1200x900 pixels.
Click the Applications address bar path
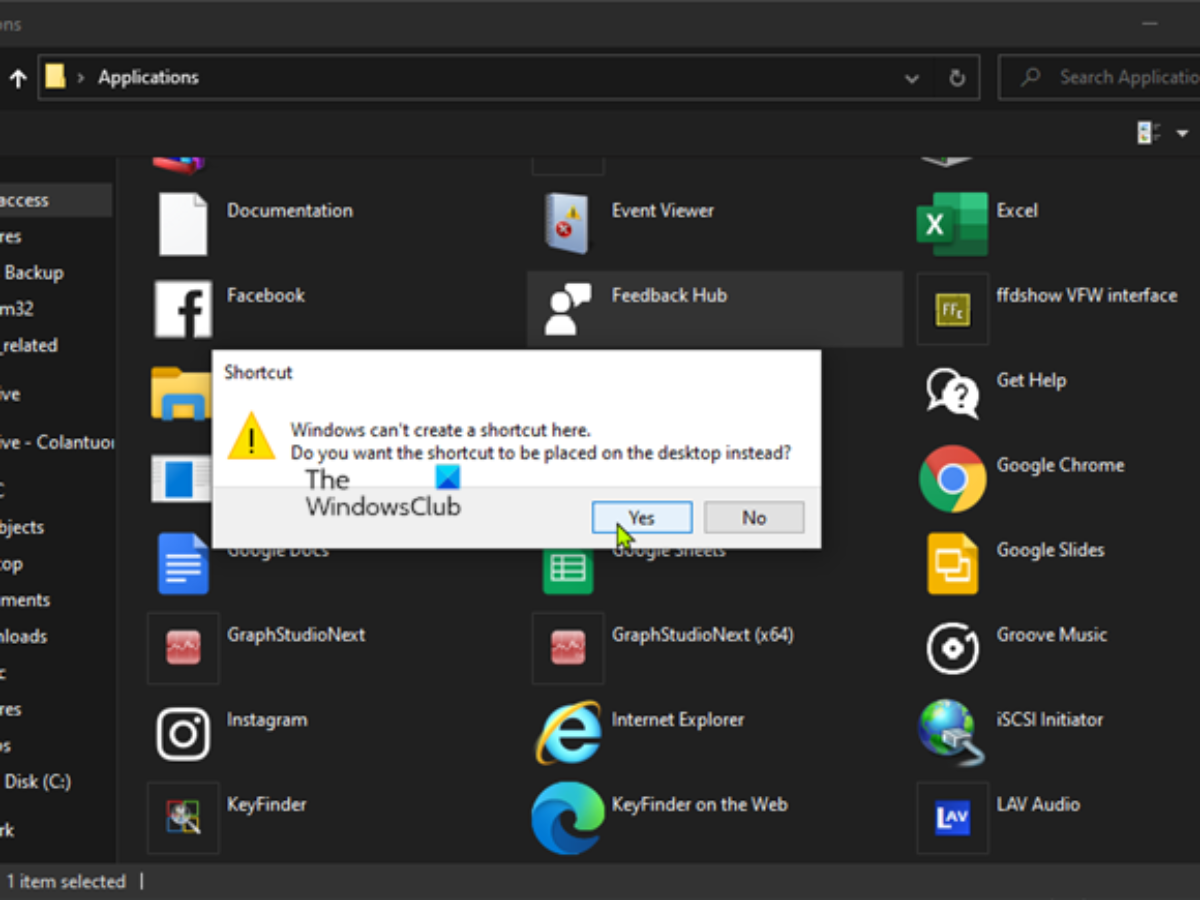(x=148, y=77)
